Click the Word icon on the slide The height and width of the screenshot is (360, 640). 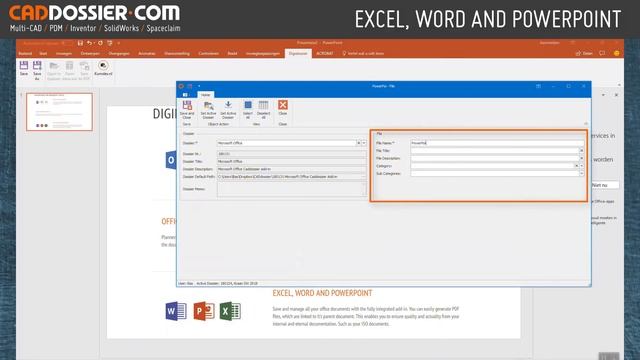[x=176, y=311]
